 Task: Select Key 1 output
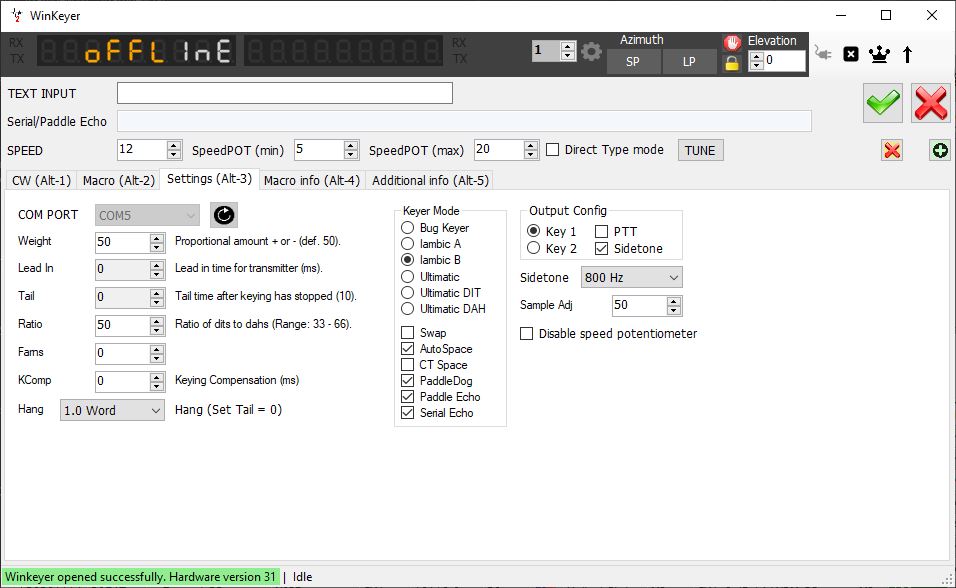point(533,231)
